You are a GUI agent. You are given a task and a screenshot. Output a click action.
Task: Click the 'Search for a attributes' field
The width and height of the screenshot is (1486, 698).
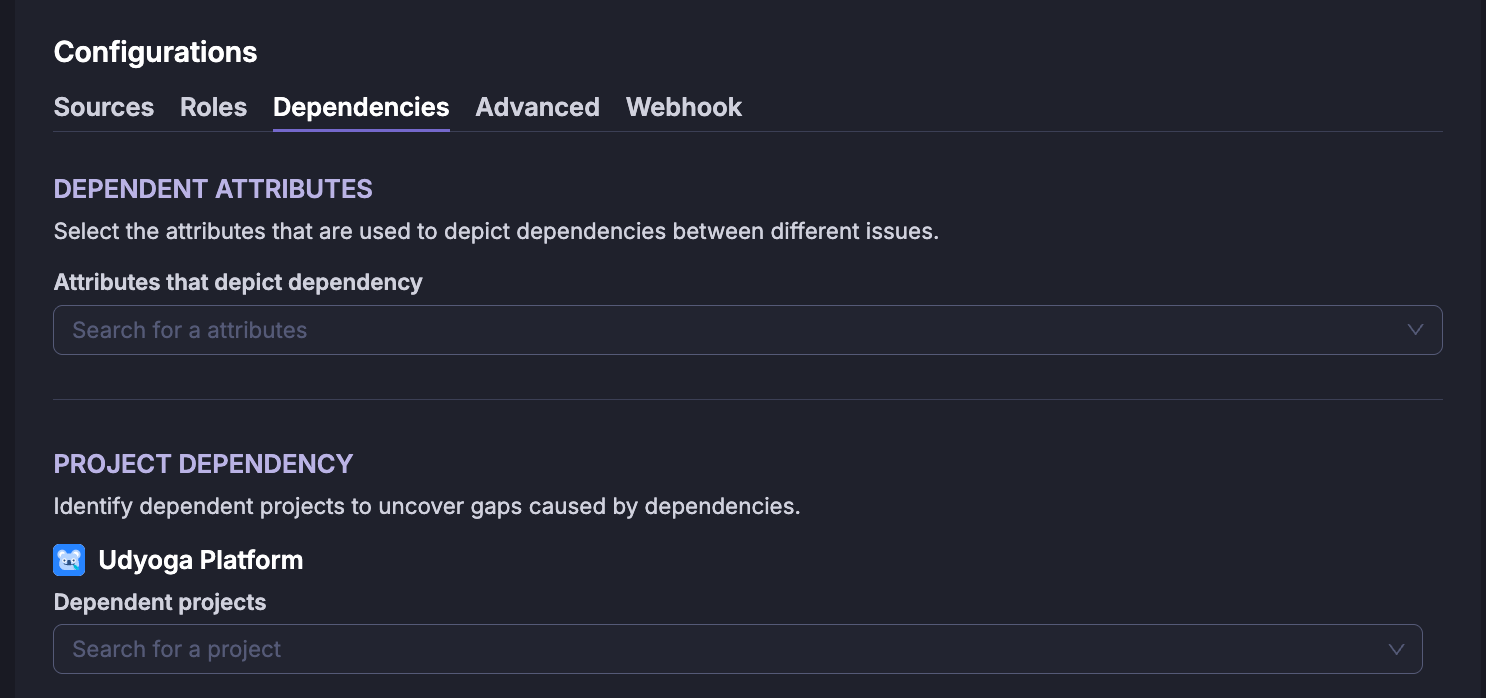pos(748,330)
